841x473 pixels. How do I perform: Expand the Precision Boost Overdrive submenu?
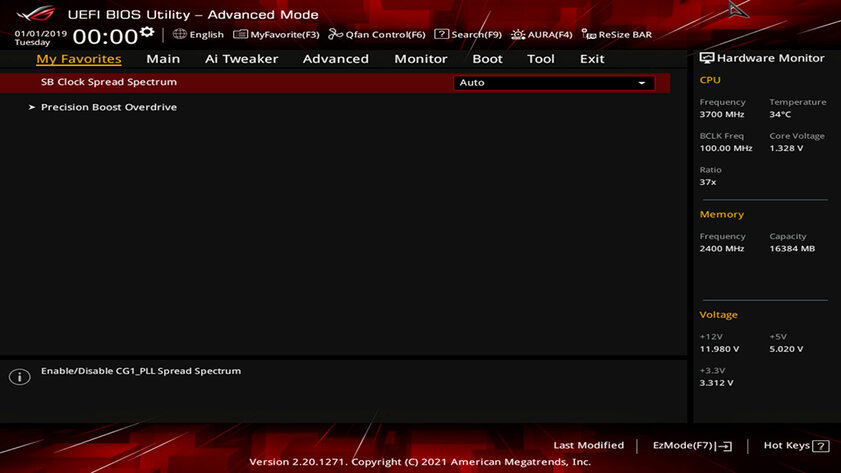click(x=109, y=107)
